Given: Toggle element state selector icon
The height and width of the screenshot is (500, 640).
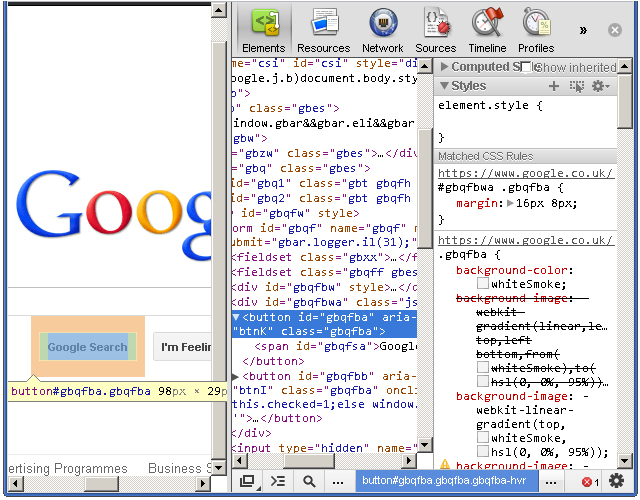Looking at the screenshot, I should point(577,86).
